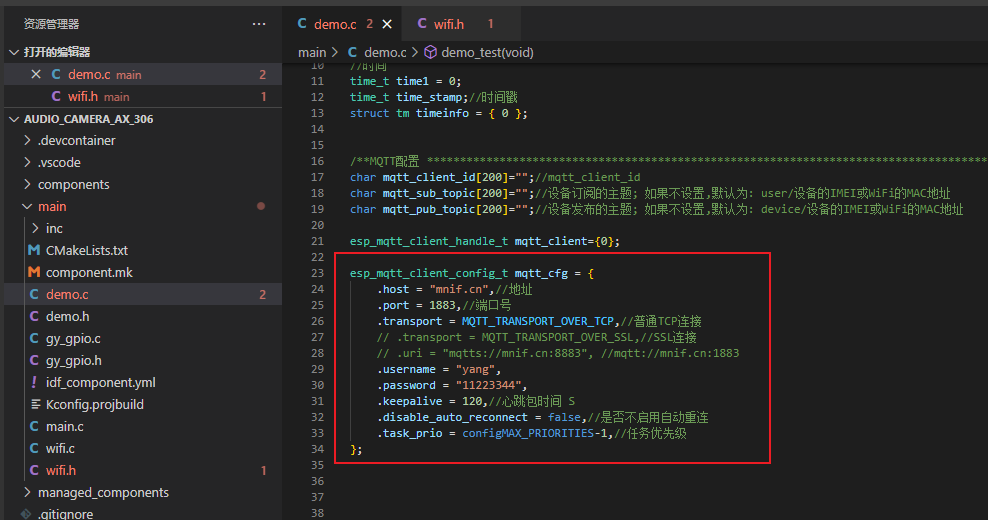988x520 pixels.
Task: Click M icon beside component.mk
Action: tap(34, 272)
